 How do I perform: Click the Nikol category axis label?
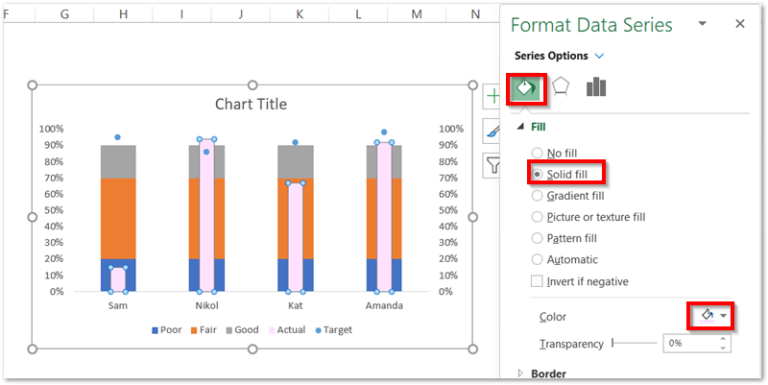207,306
